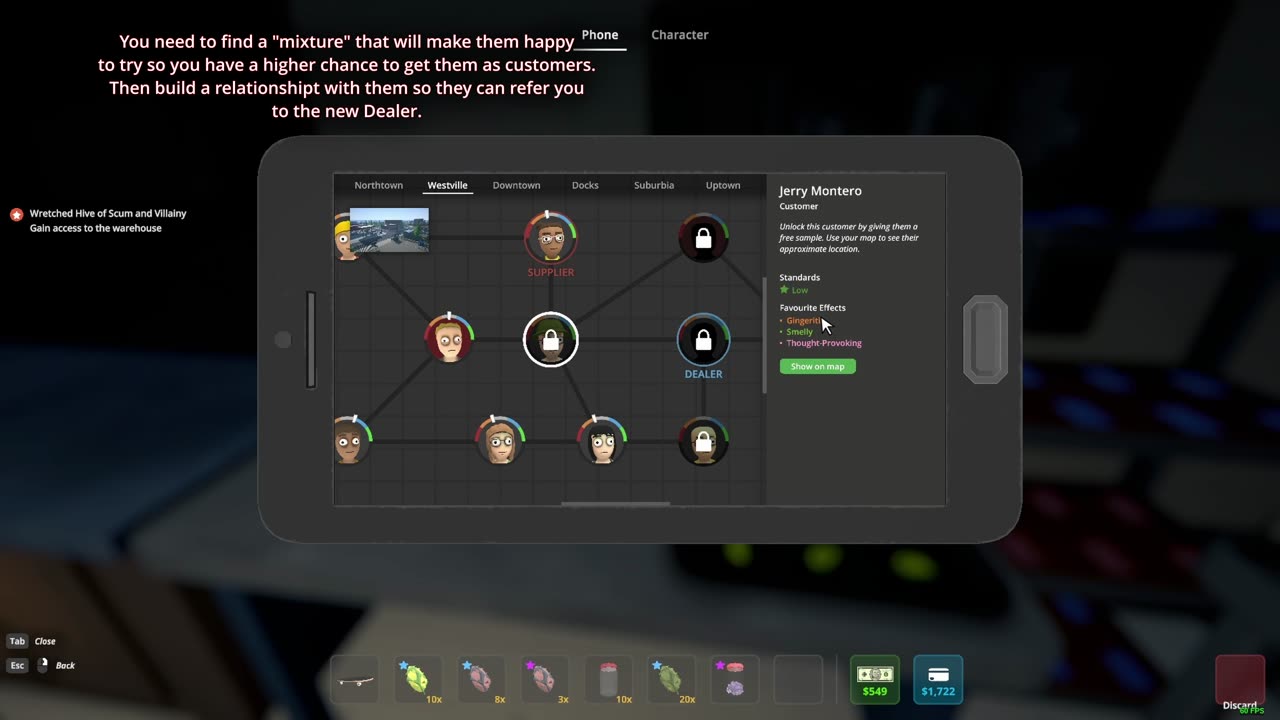Click the phone home button
1280x720 pixels.
pyautogui.click(x=985, y=339)
